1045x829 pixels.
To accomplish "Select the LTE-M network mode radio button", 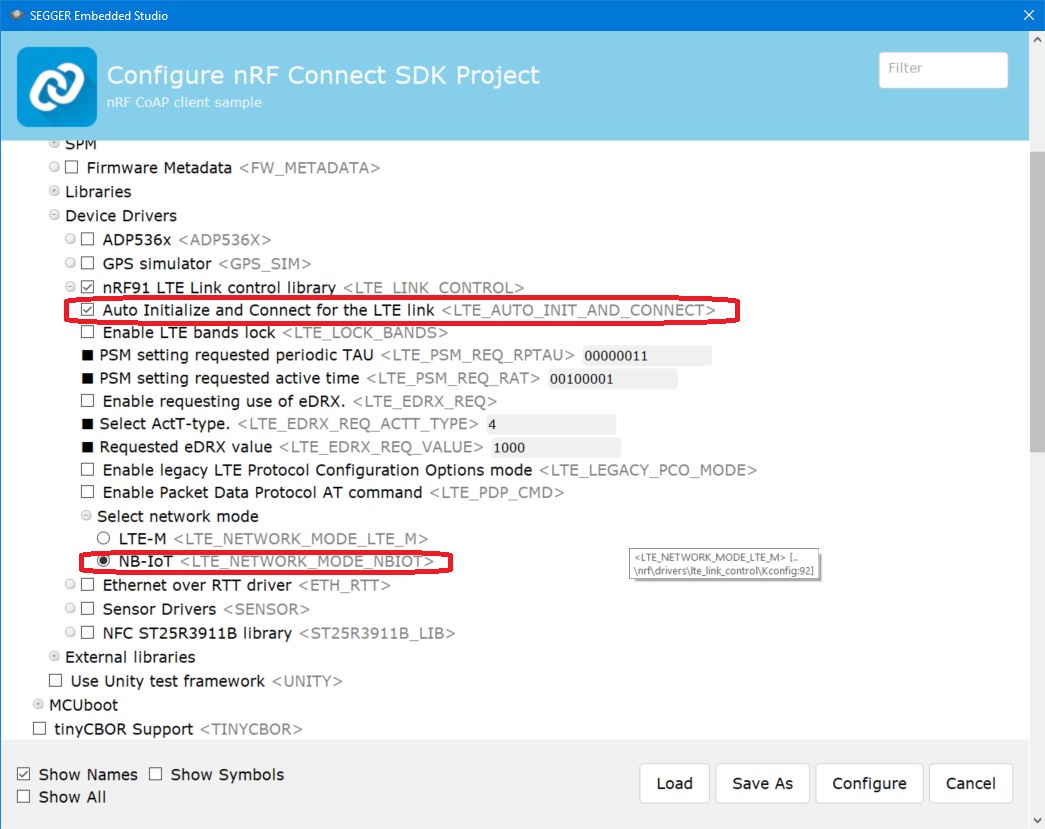I will click(103, 539).
